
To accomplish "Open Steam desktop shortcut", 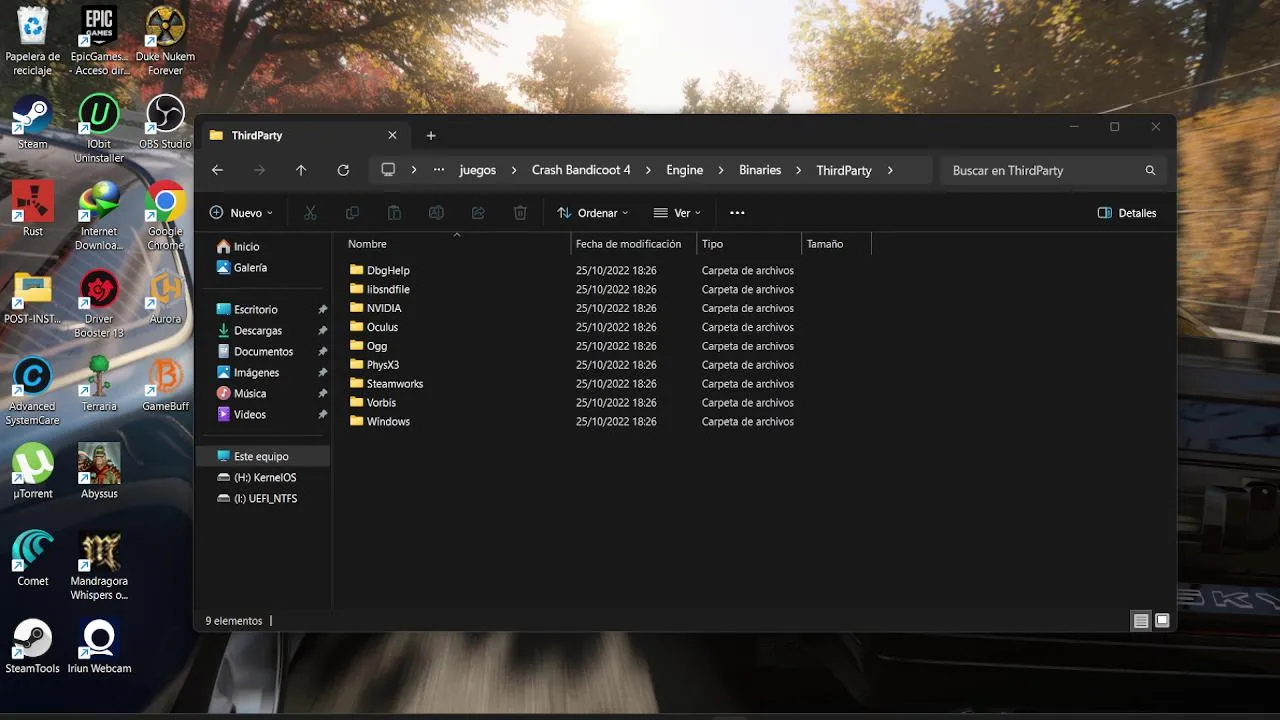I will pyautogui.click(x=32, y=122).
